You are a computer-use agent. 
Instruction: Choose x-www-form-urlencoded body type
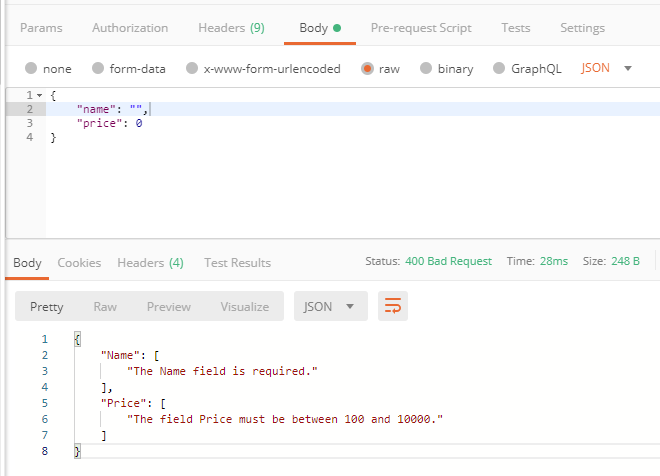pos(192,68)
